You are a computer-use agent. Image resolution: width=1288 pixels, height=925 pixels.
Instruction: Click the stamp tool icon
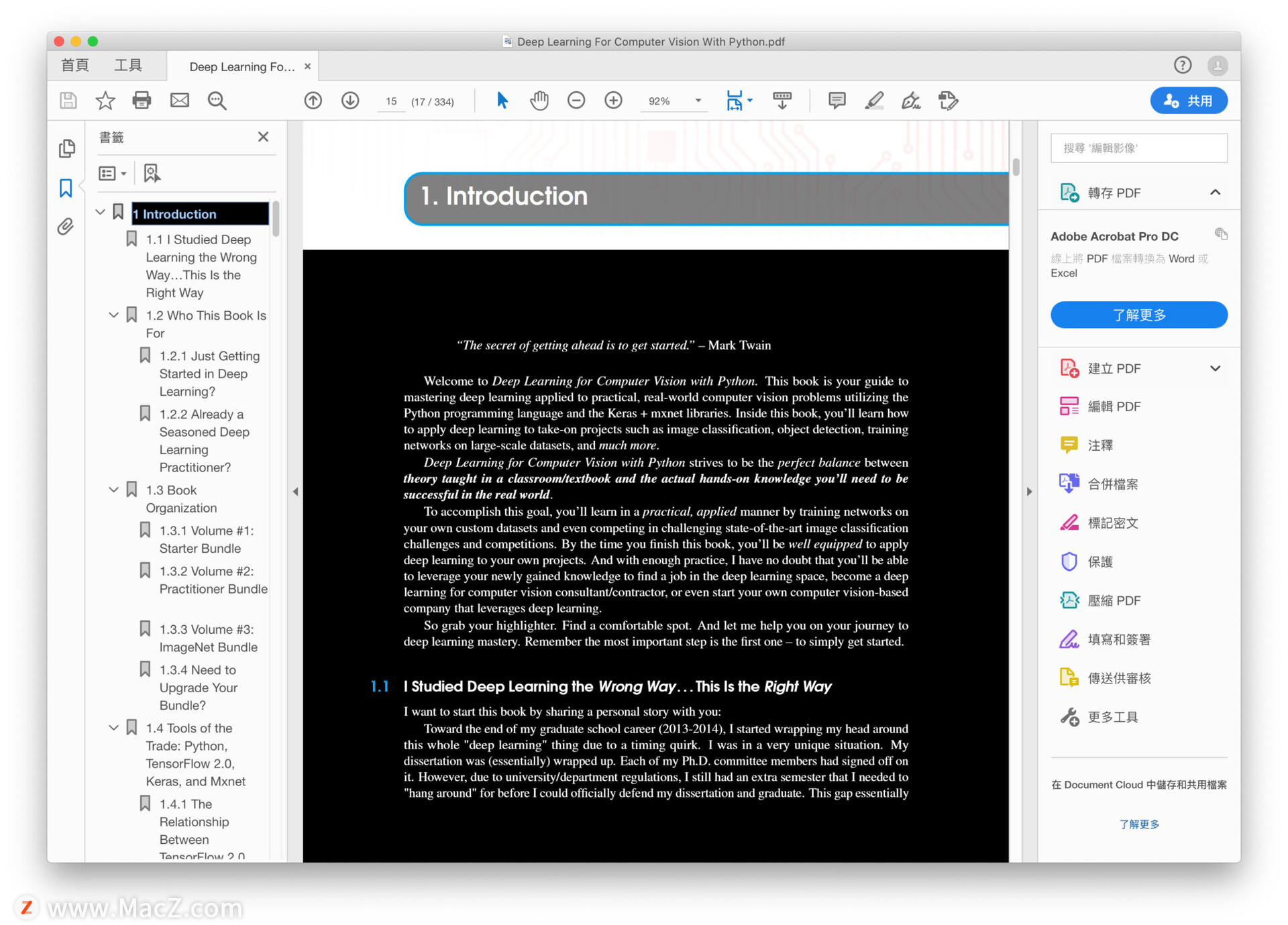[948, 101]
